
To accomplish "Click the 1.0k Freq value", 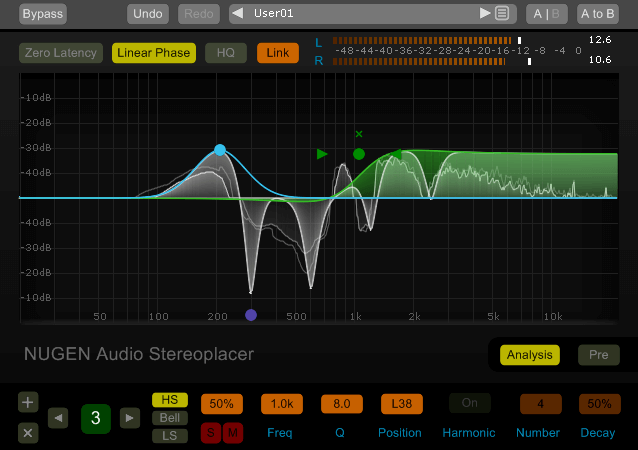I will (x=282, y=404).
